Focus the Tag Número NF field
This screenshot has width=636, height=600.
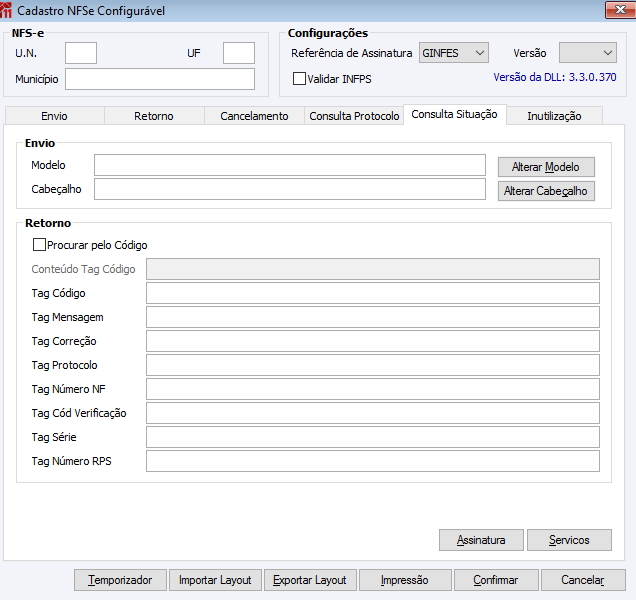(x=373, y=389)
